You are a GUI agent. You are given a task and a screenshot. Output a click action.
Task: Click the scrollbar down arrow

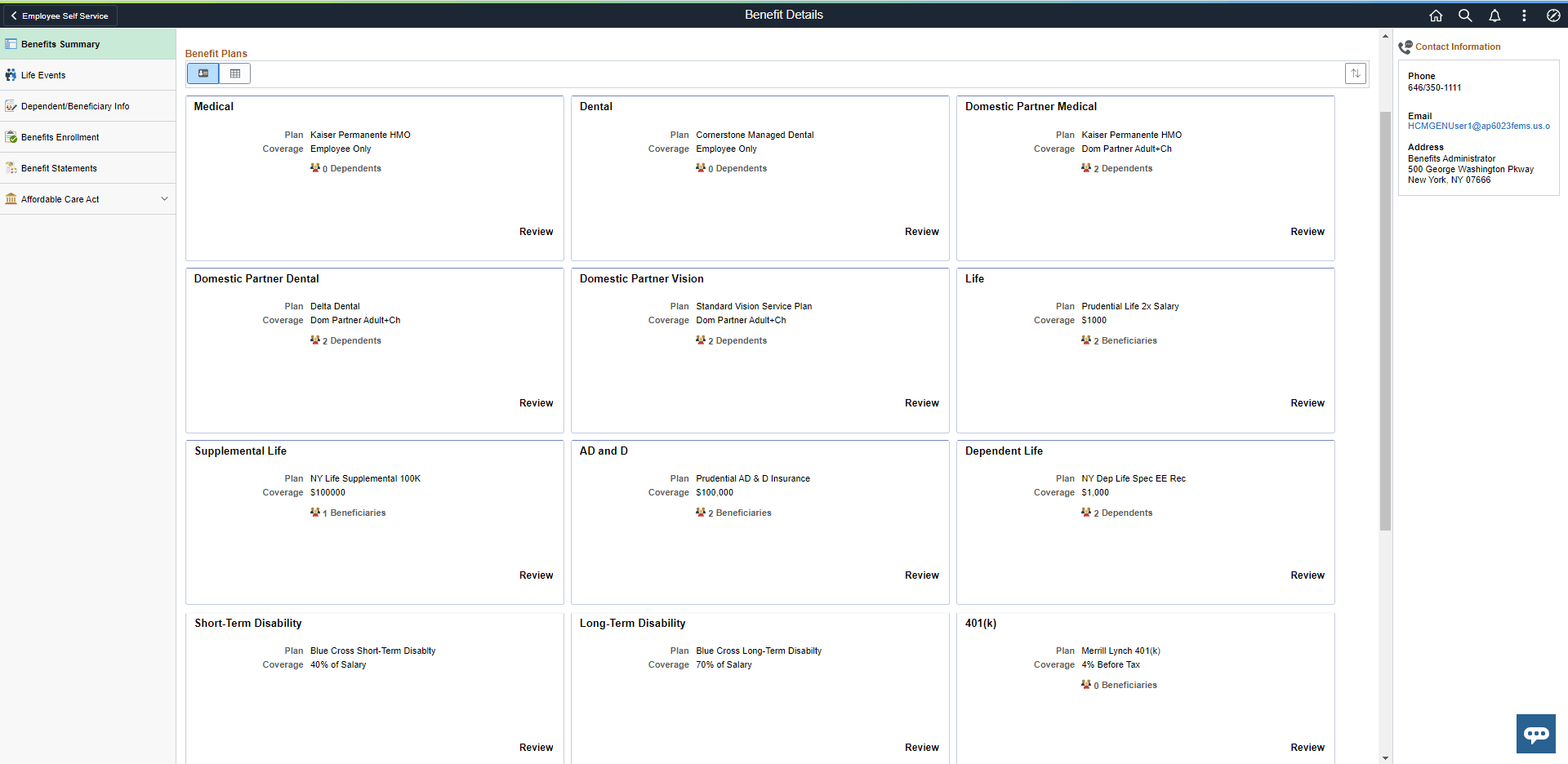pos(1385,757)
